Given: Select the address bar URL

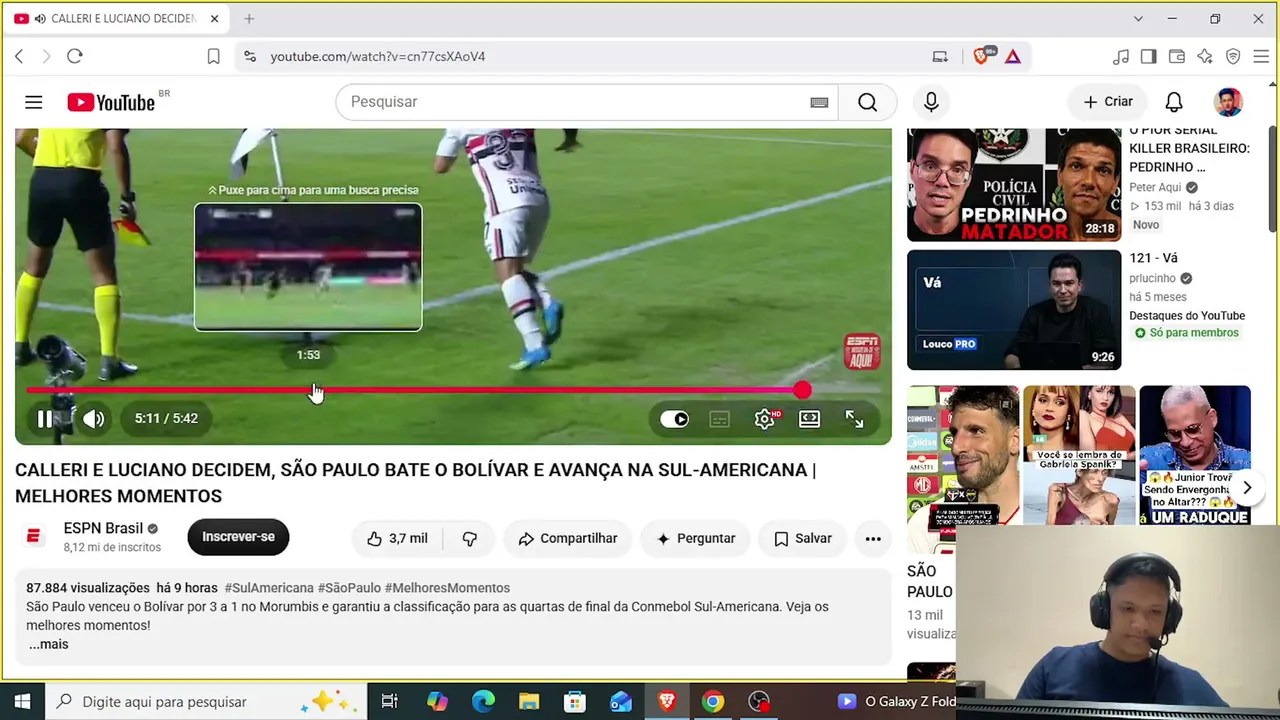Looking at the screenshot, I should [378, 57].
